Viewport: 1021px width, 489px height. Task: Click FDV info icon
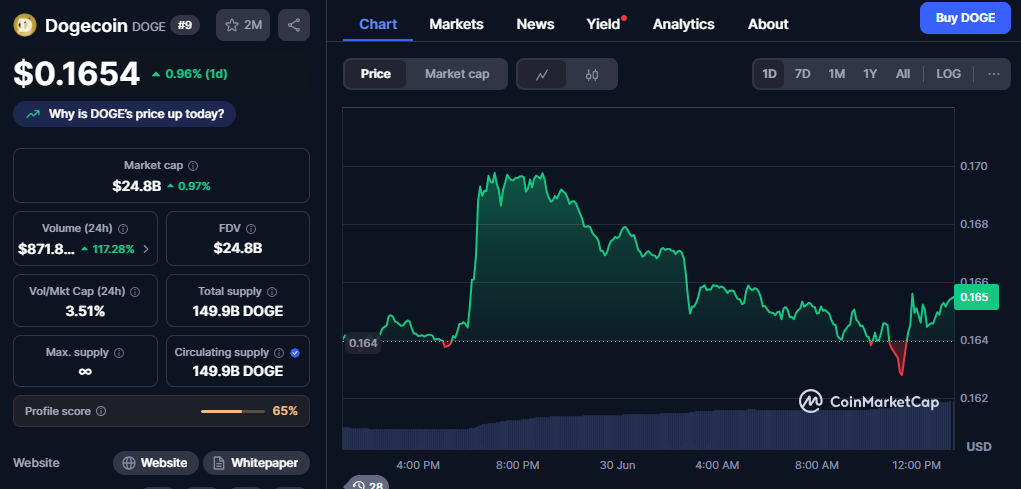click(x=251, y=229)
